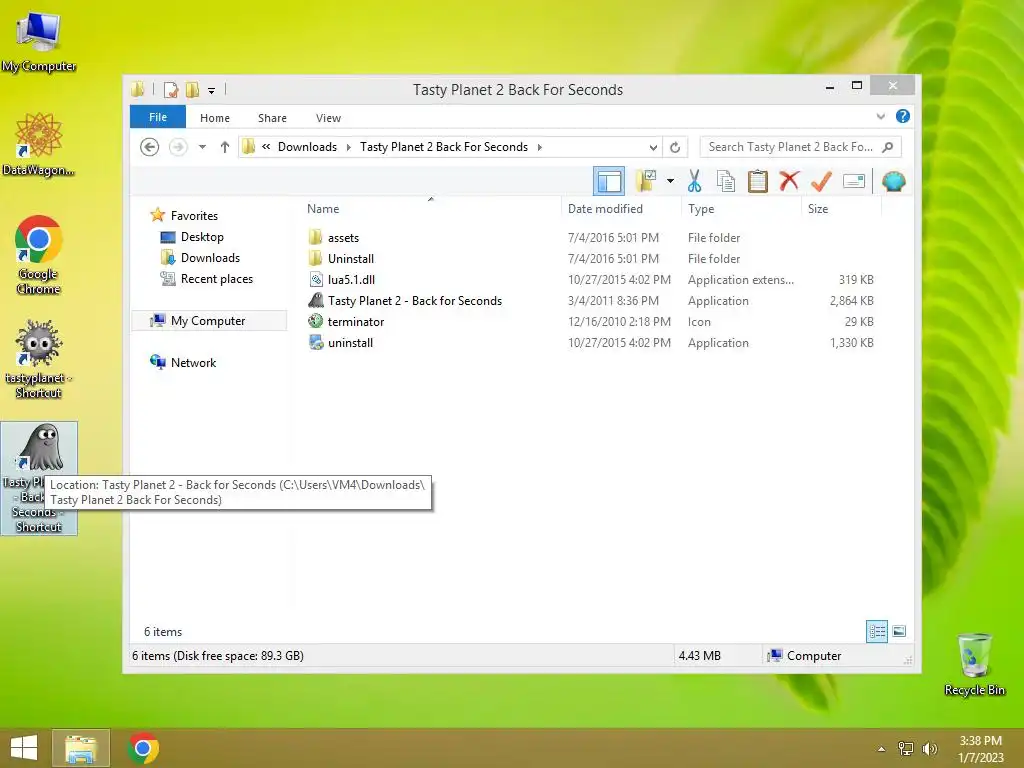This screenshot has width=1024, height=768.
Task: Expand the arrow after Downloads breadcrumb
Action: [x=348, y=147]
